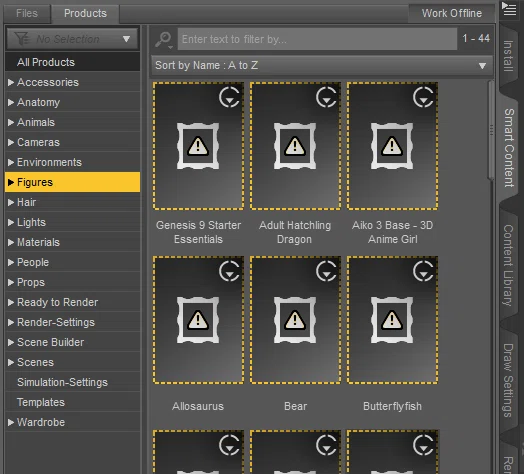This screenshot has height=474, width=524.
Task: Expand the Materials category arrow
Action: click(11, 242)
